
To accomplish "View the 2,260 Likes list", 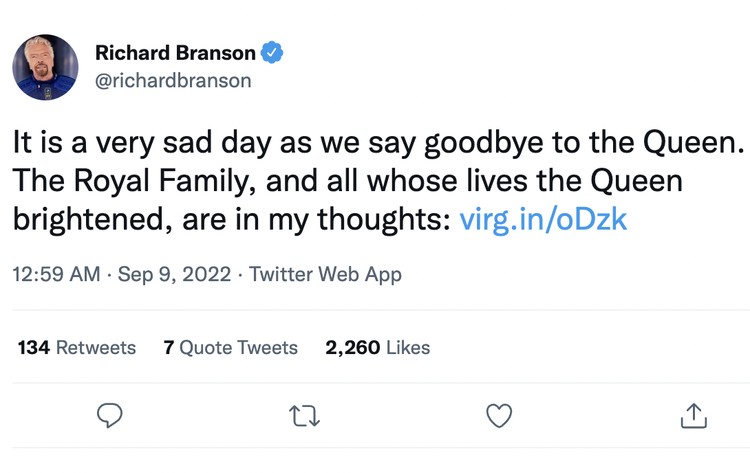I will tap(378, 347).
